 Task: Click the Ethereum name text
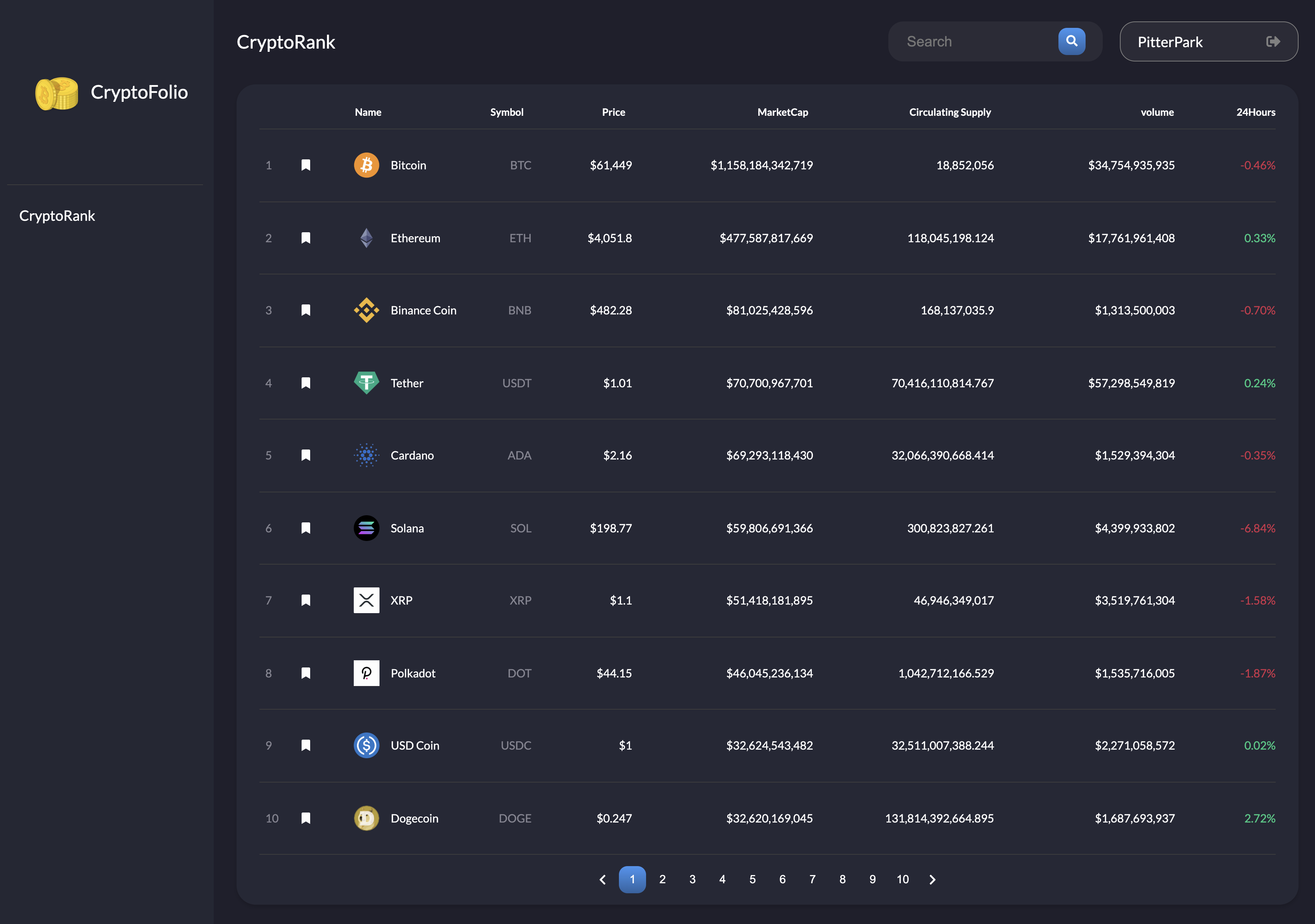tap(415, 238)
